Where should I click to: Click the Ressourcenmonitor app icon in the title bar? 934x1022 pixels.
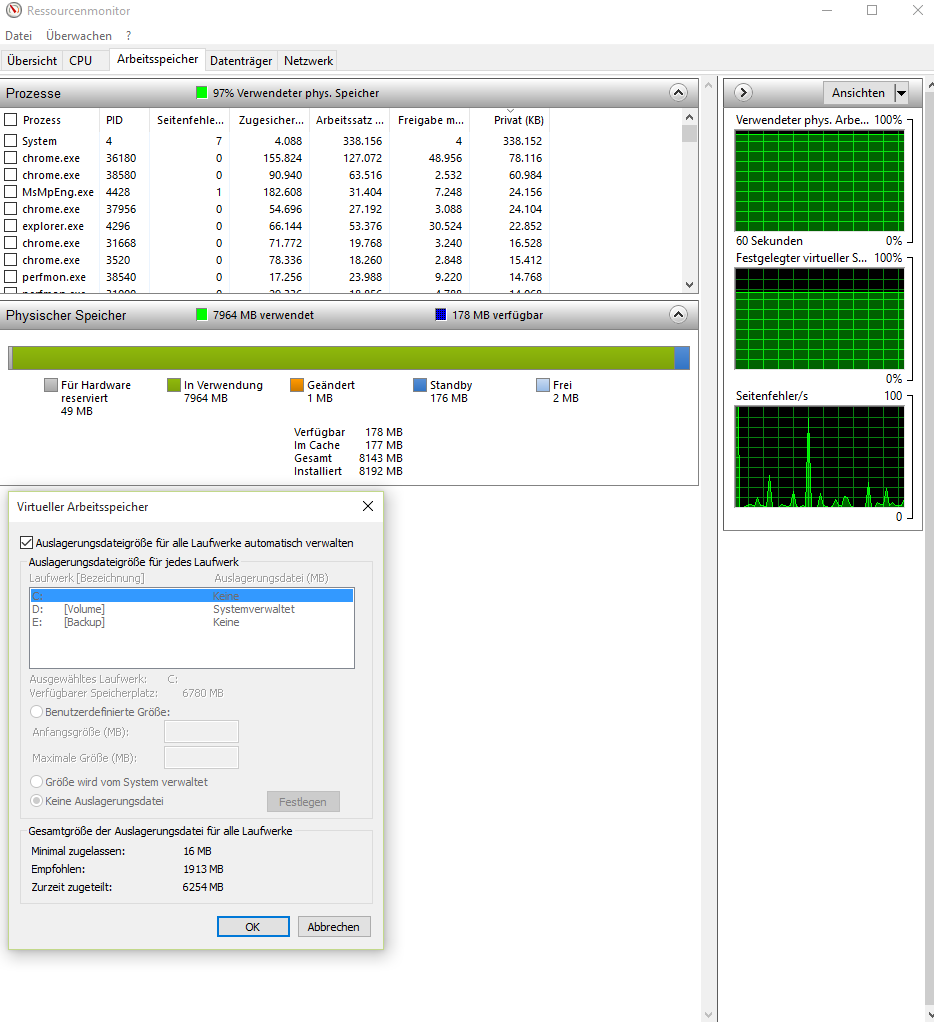(x=13, y=10)
